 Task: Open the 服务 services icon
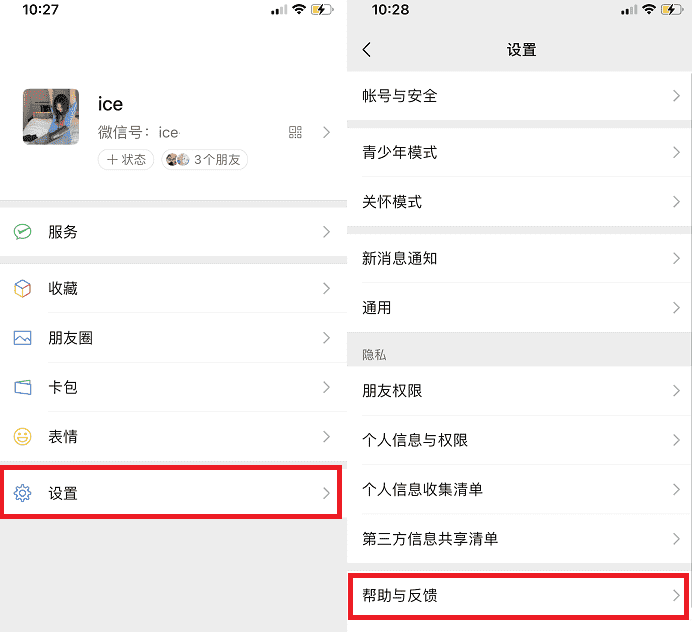tap(23, 232)
